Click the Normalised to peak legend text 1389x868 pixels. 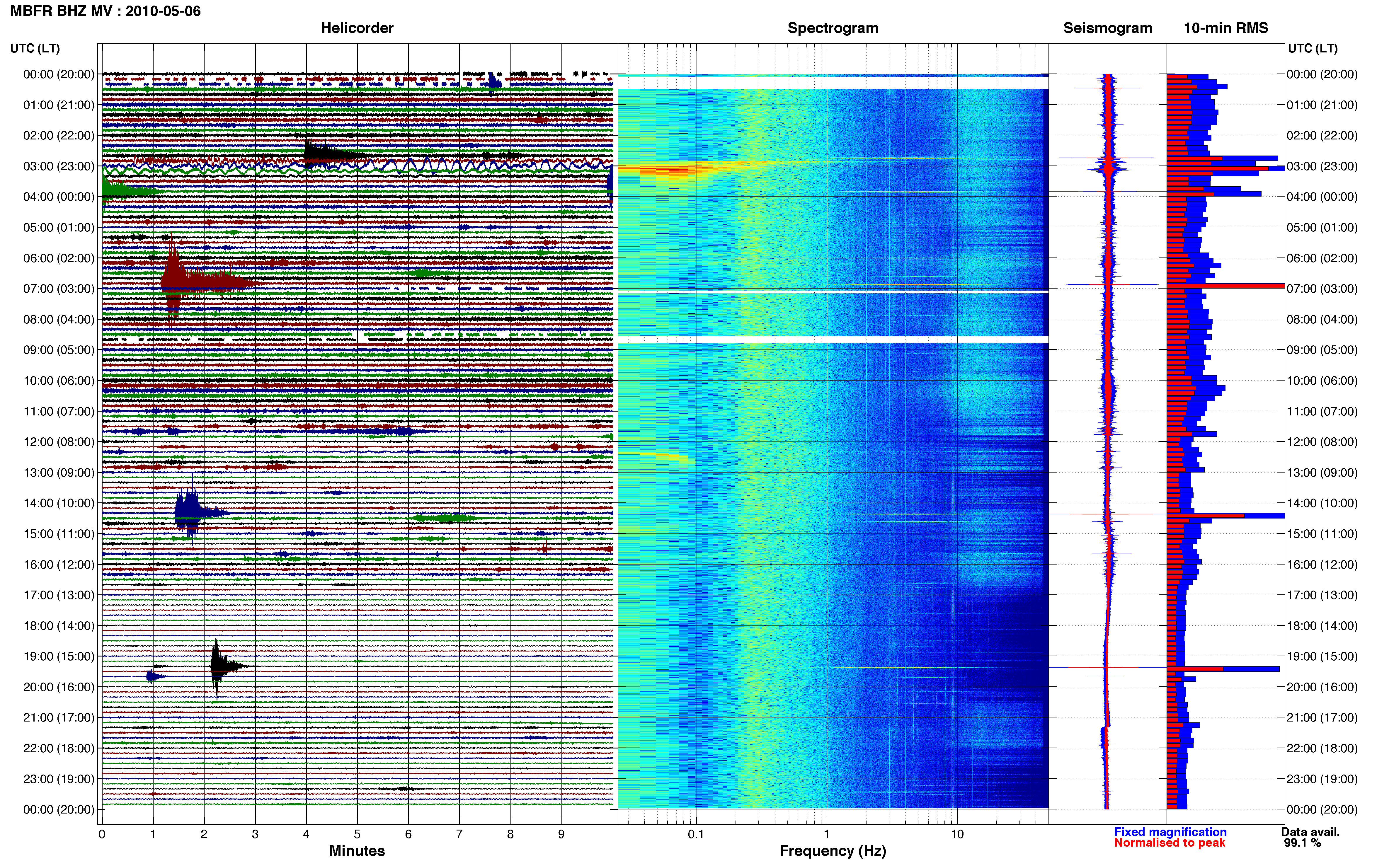point(1170,843)
